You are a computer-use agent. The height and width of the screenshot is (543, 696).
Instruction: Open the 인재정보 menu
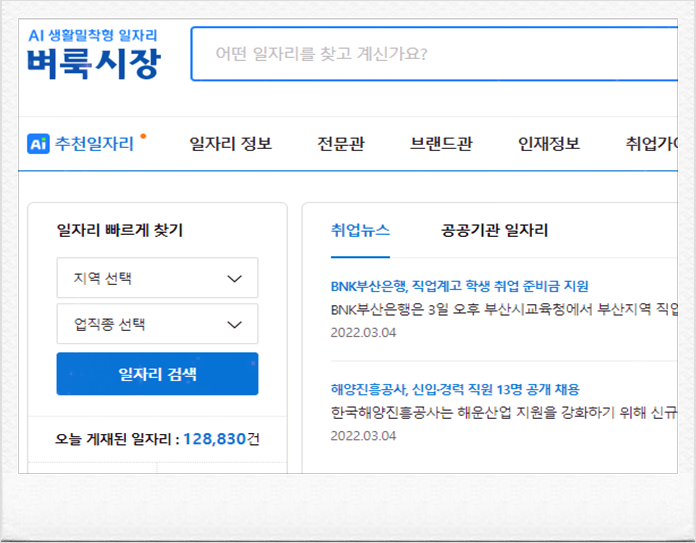[549, 143]
